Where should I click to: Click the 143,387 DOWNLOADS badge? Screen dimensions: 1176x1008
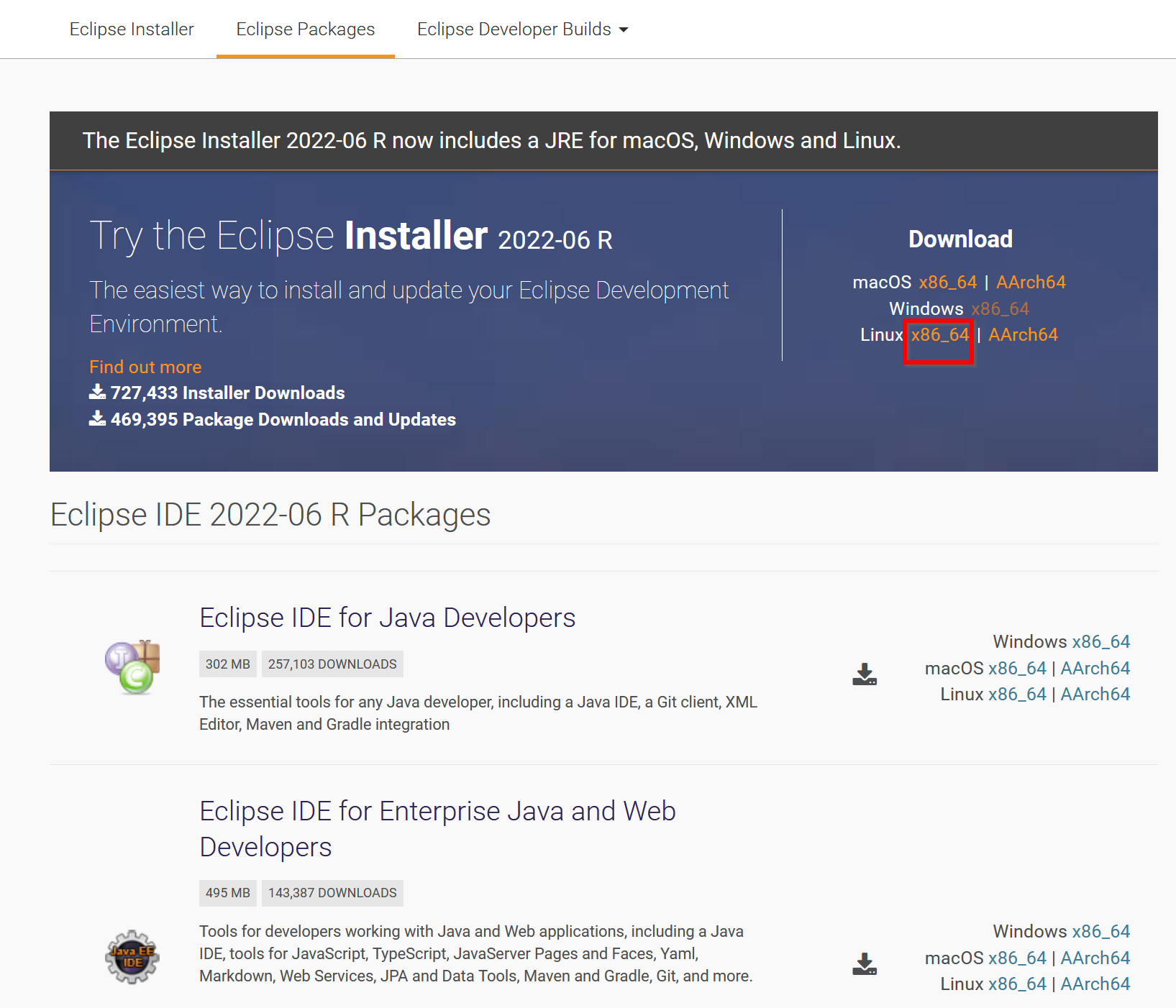coord(332,893)
